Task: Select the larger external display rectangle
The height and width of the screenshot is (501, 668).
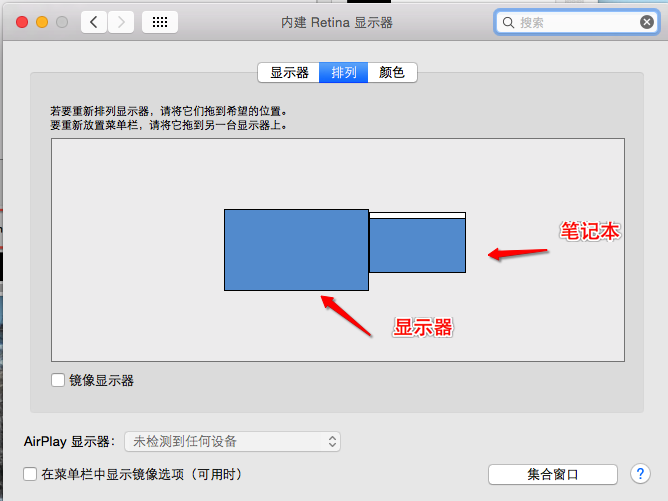Action: tap(296, 249)
